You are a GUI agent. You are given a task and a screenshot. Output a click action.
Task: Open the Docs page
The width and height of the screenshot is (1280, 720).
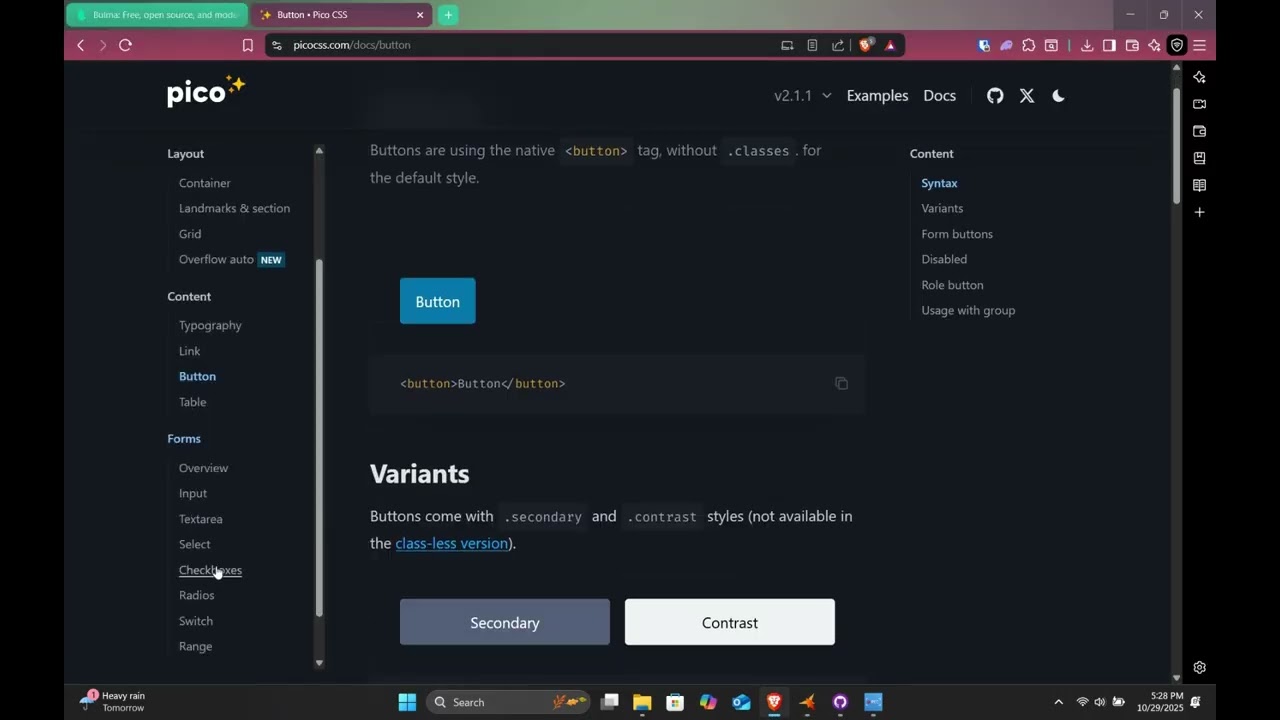click(x=939, y=96)
